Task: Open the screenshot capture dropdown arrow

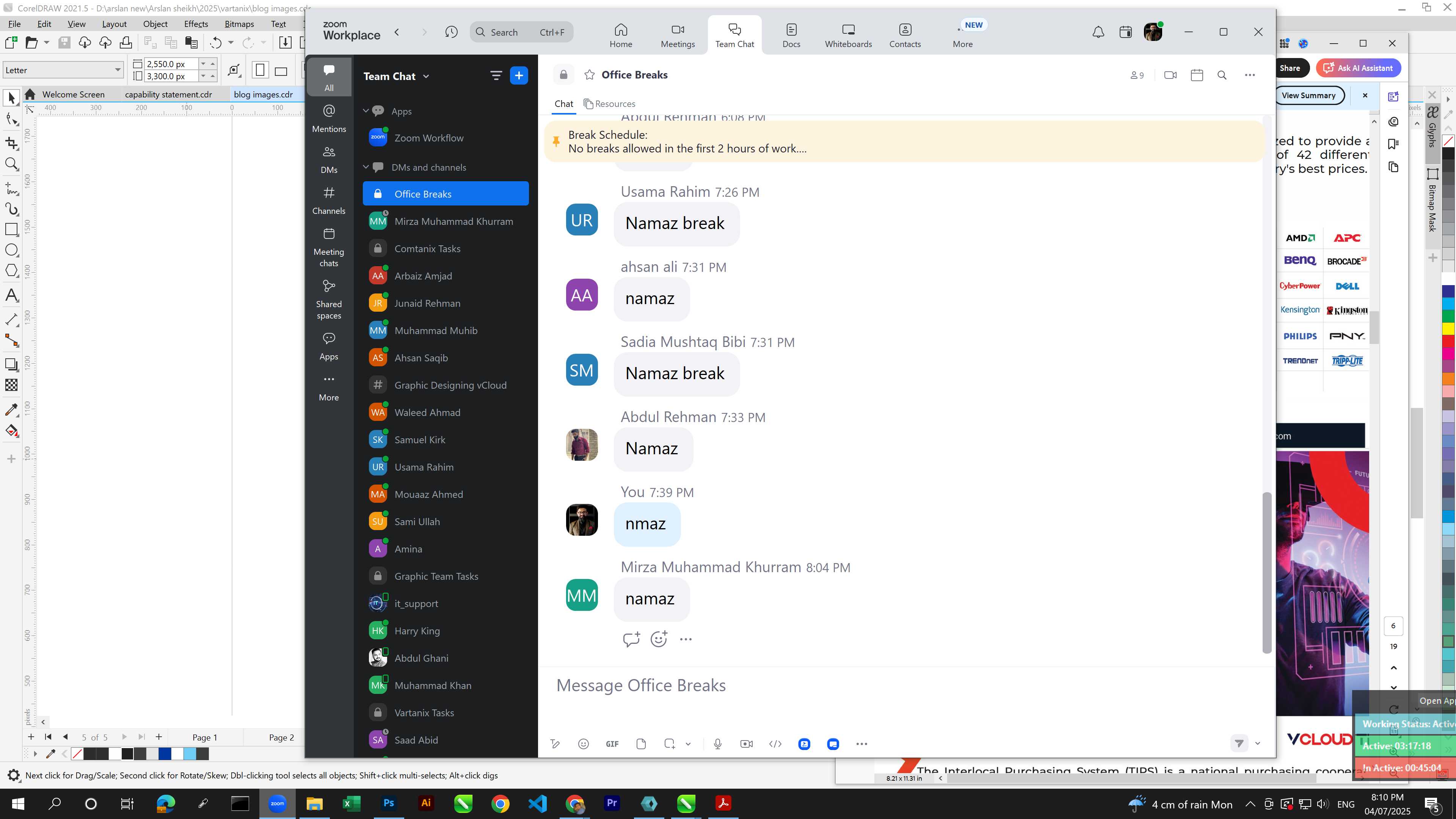Action: pos(688,744)
